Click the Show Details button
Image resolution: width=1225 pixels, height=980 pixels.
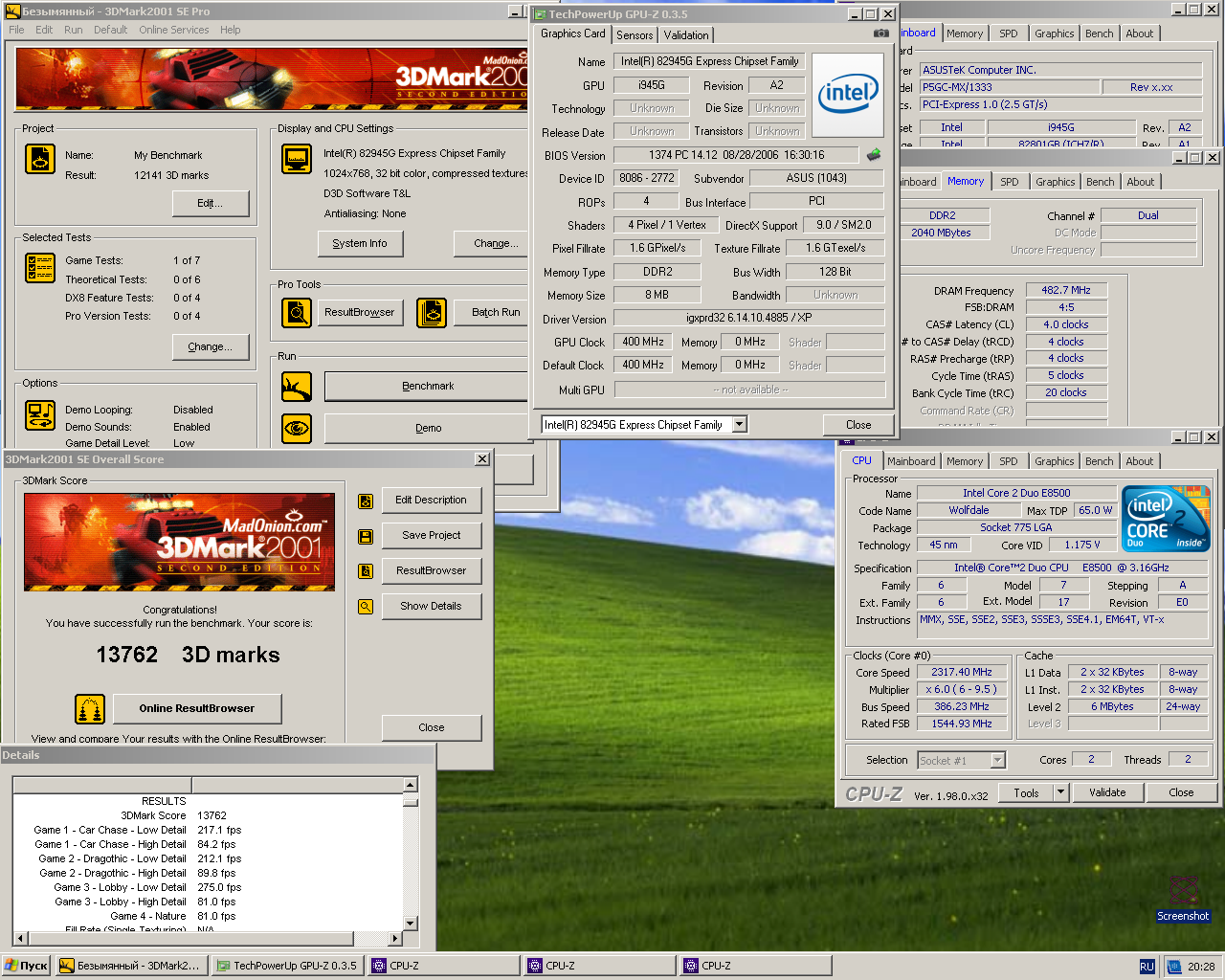tap(431, 607)
